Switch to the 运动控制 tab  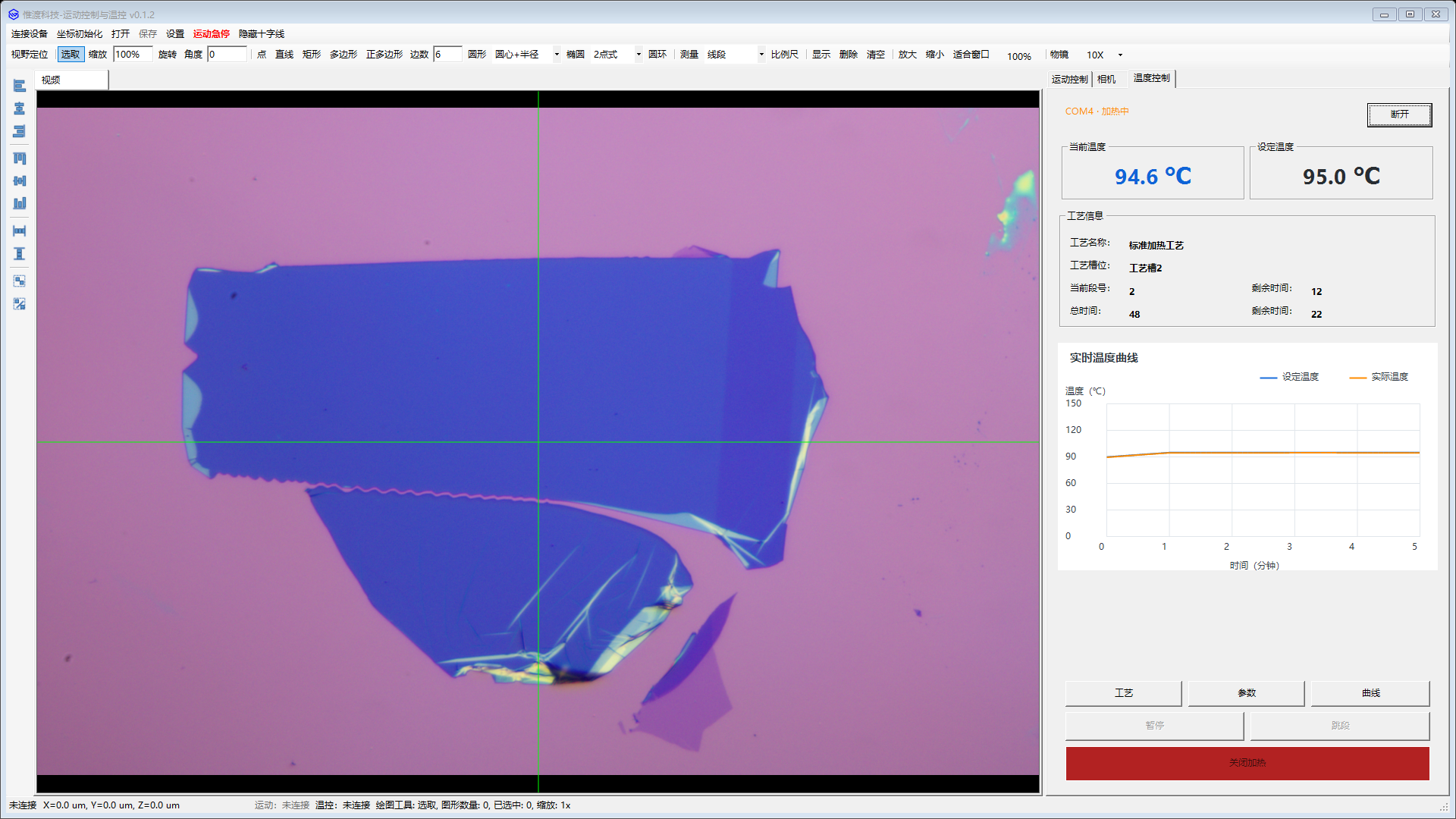tap(1069, 79)
